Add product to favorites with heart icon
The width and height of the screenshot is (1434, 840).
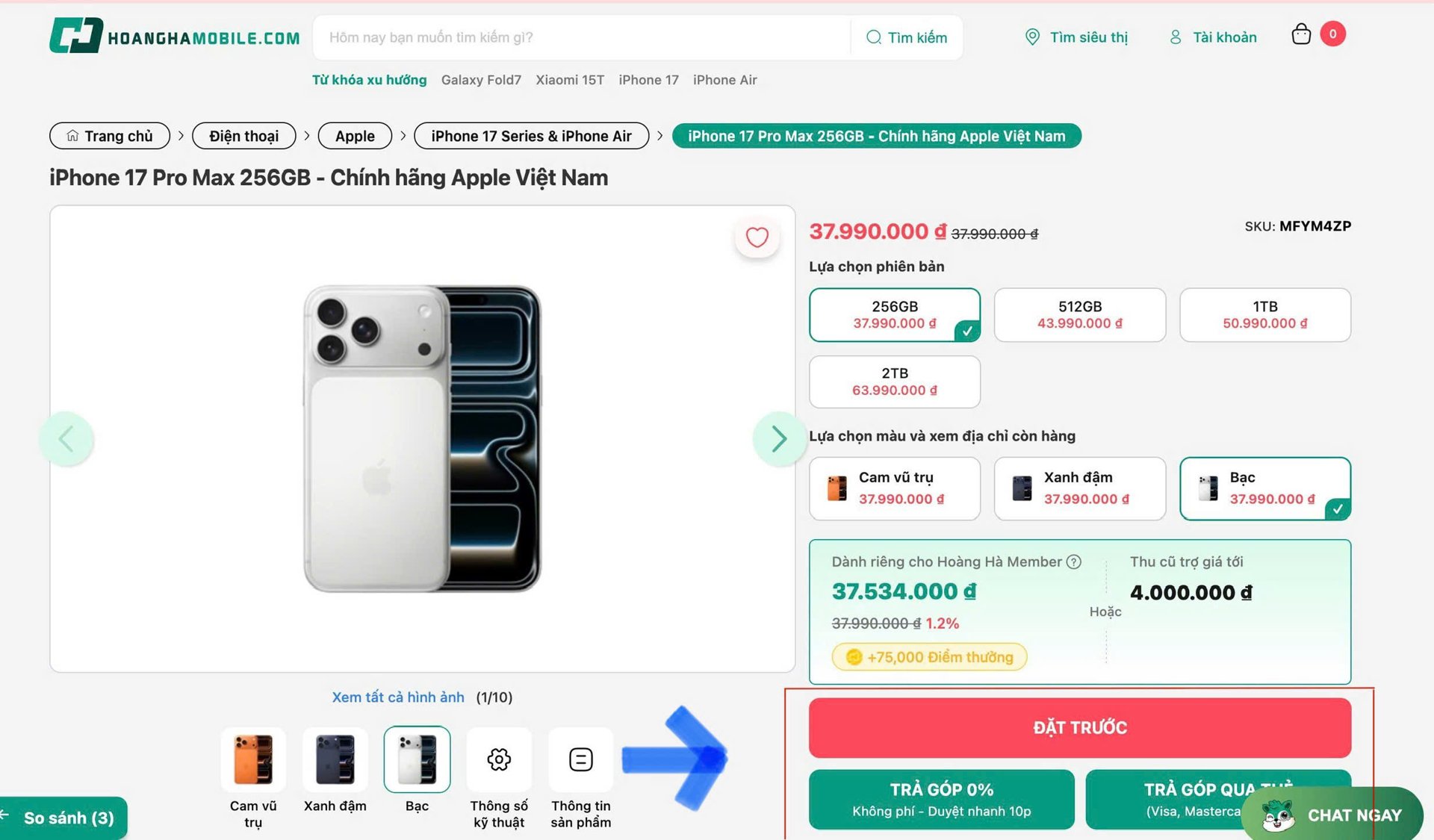(x=757, y=237)
